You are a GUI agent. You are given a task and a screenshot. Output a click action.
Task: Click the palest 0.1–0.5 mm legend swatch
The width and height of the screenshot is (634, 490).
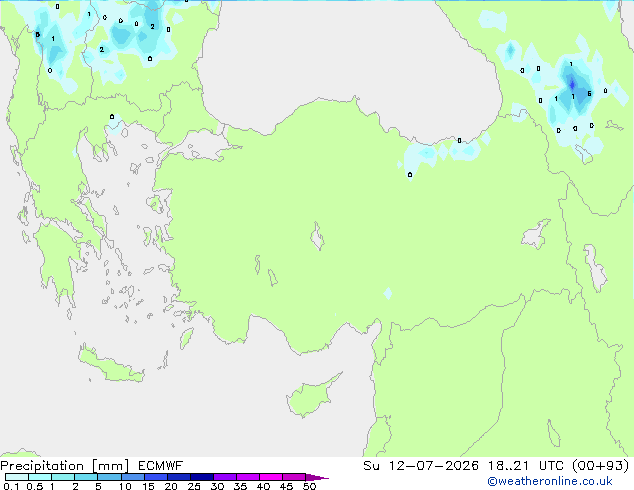17,477
